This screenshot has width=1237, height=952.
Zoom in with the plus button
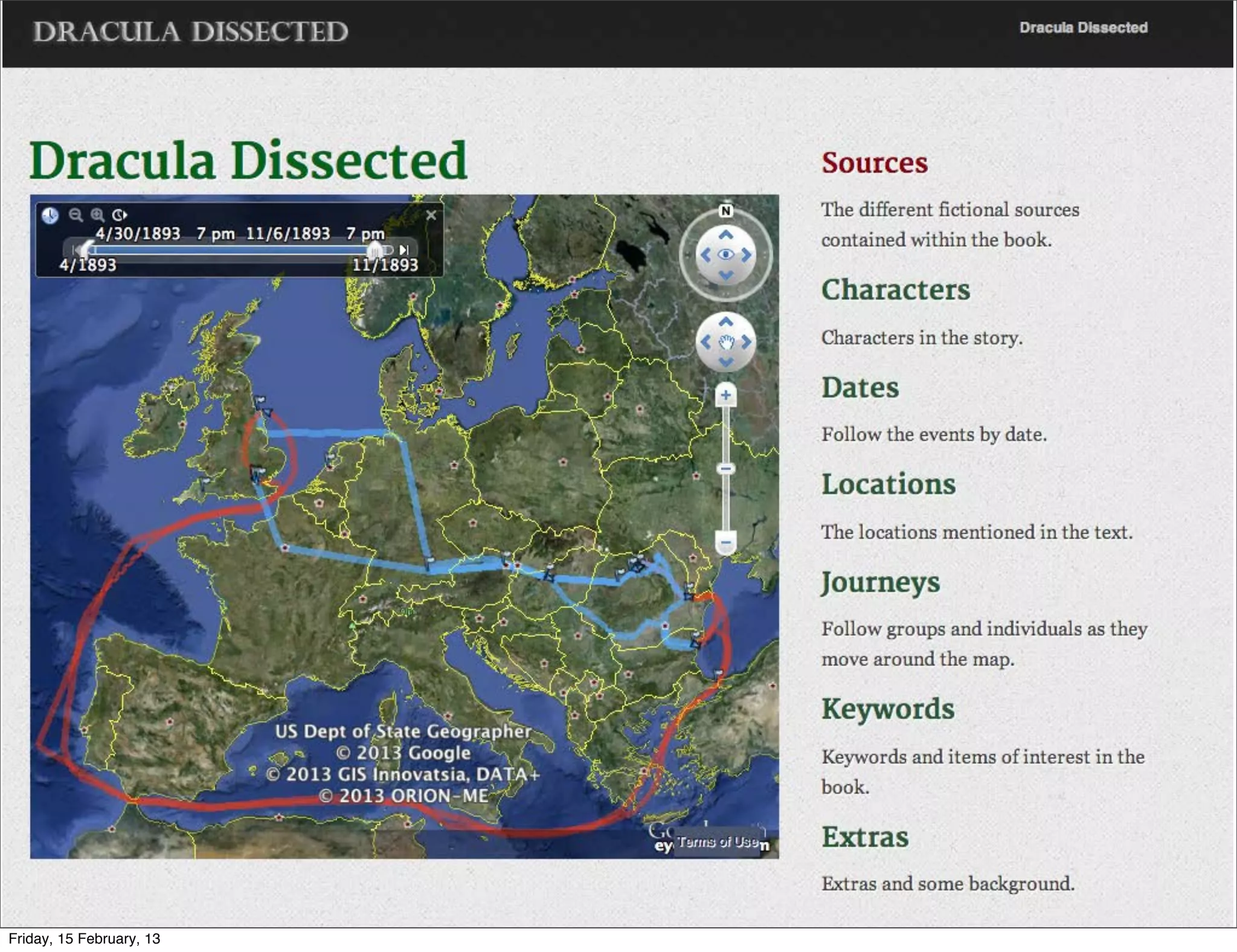[726, 396]
